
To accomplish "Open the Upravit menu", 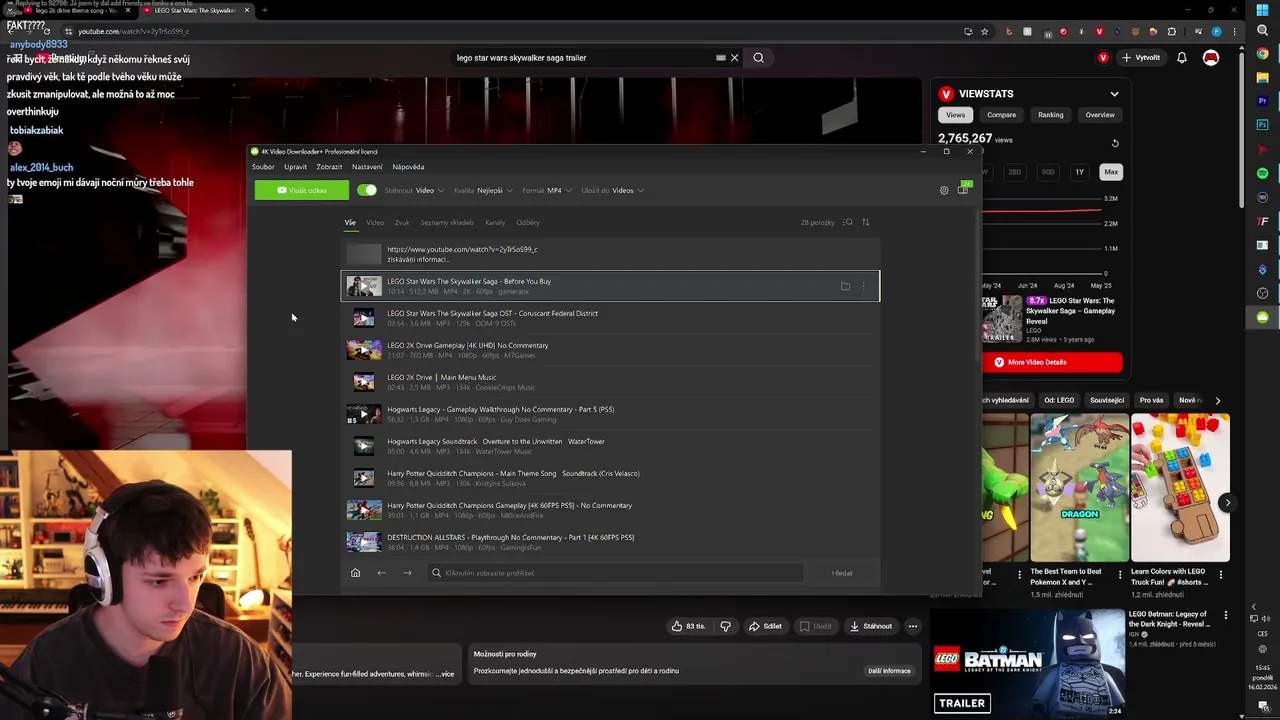I will point(295,167).
